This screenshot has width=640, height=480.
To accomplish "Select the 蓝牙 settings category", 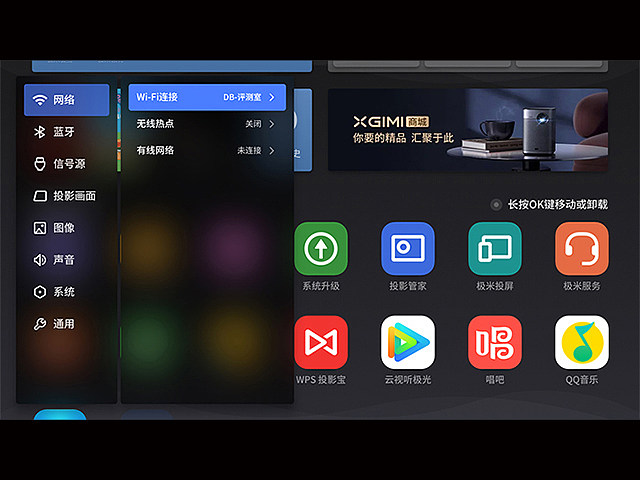I will 67,132.
